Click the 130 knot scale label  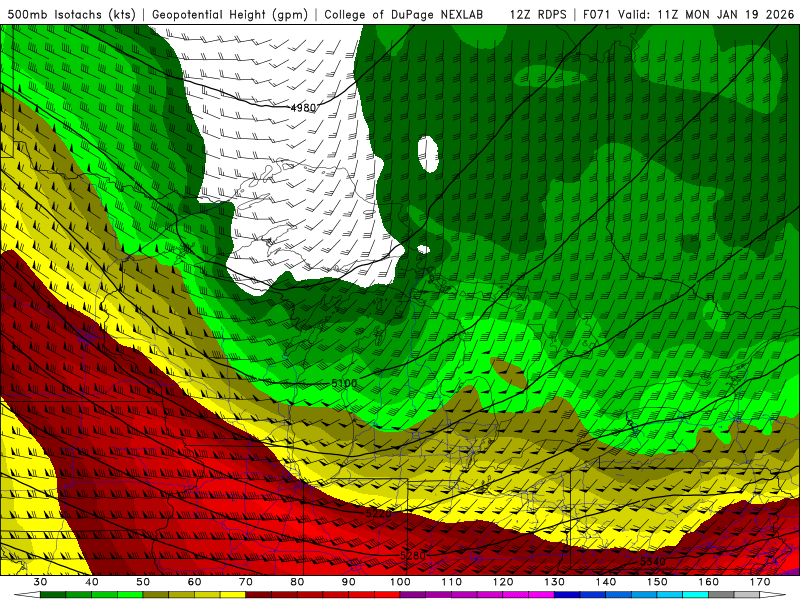point(555,582)
